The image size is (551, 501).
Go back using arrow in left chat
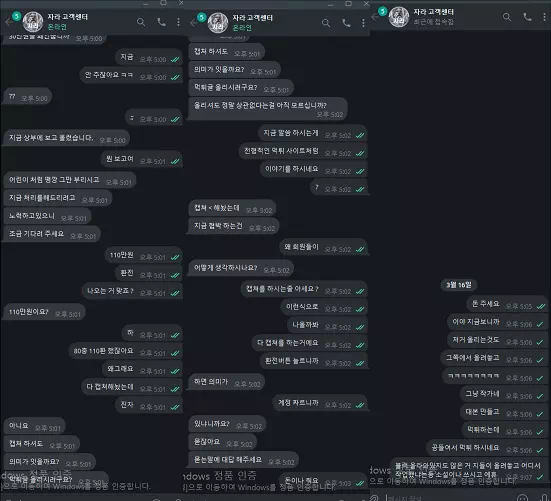point(8,22)
